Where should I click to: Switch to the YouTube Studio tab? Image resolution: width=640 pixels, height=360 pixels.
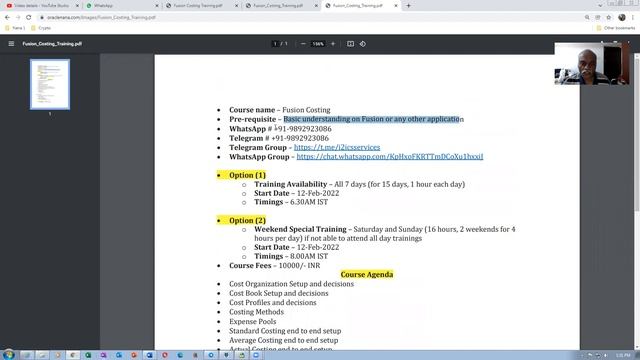(41, 6)
